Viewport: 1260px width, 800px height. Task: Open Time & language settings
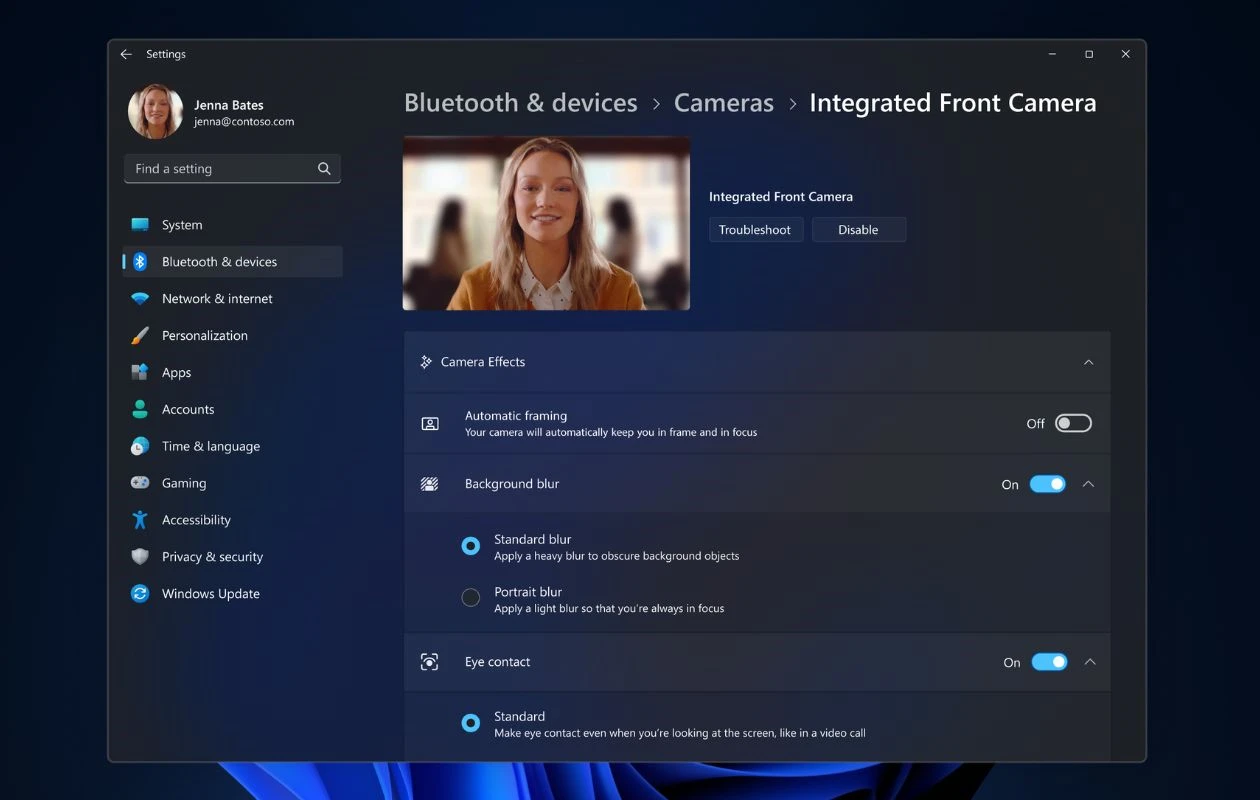pos(232,446)
